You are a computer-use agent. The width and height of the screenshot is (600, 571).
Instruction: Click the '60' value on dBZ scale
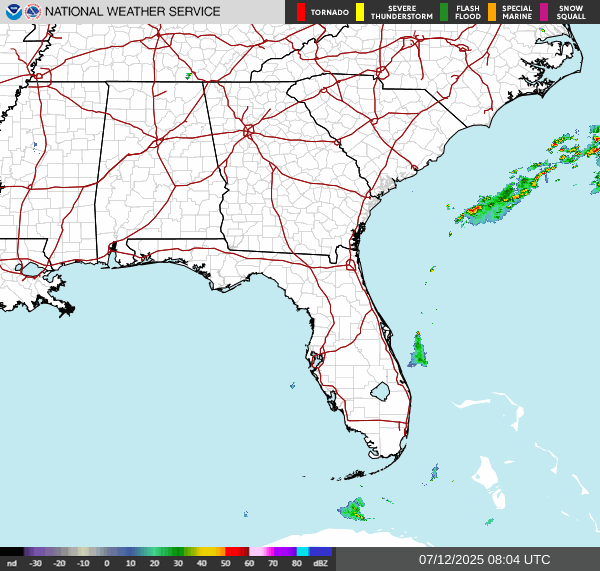[249, 563]
